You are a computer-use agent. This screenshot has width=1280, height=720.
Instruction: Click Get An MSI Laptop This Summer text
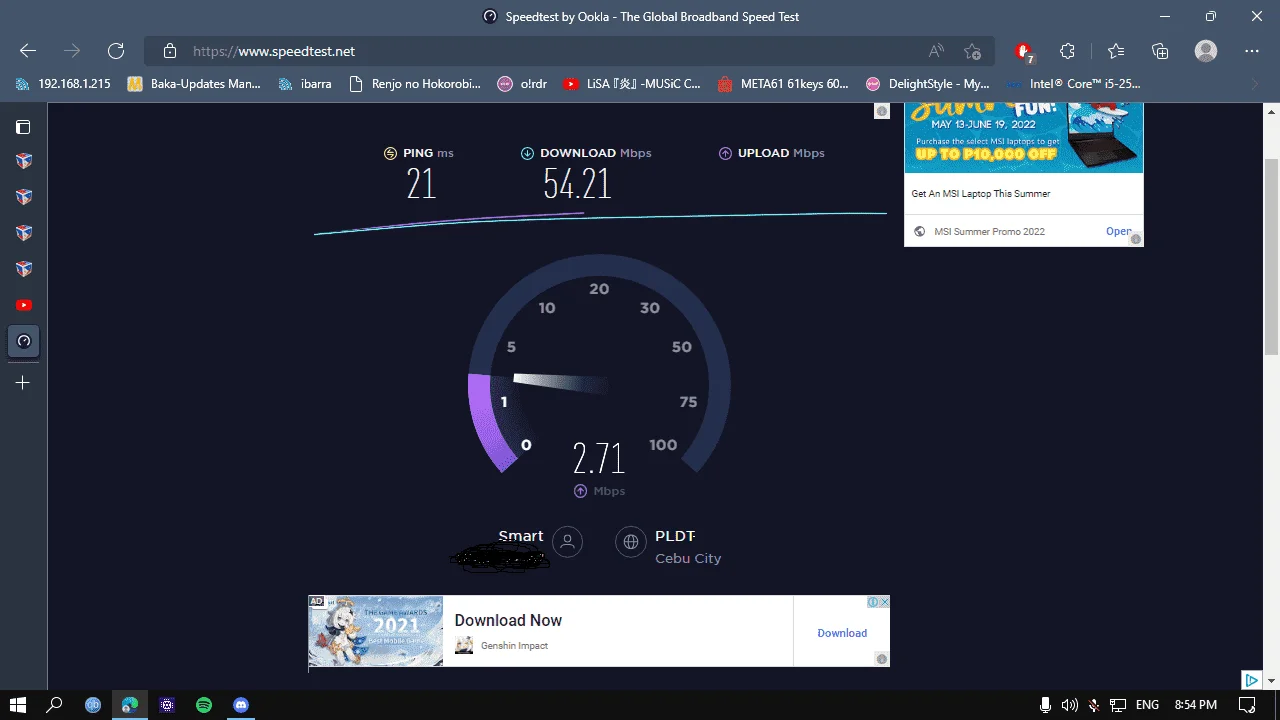pos(981,194)
